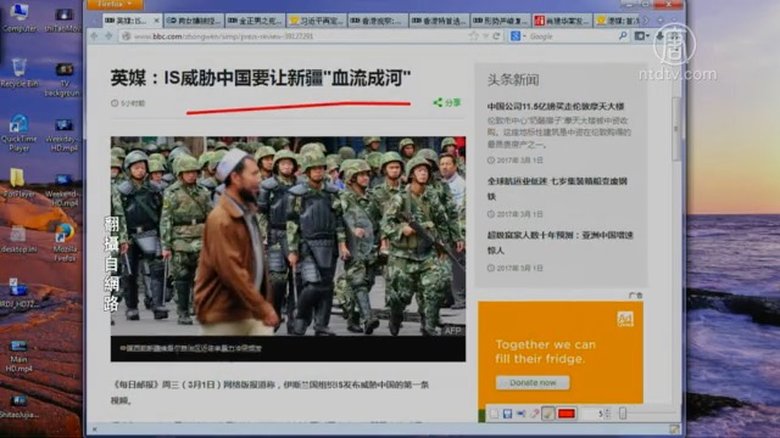Click the blank page icon in annotation toolbar
This screenshot has width=780, height=438.
click(x=494, y=413)
